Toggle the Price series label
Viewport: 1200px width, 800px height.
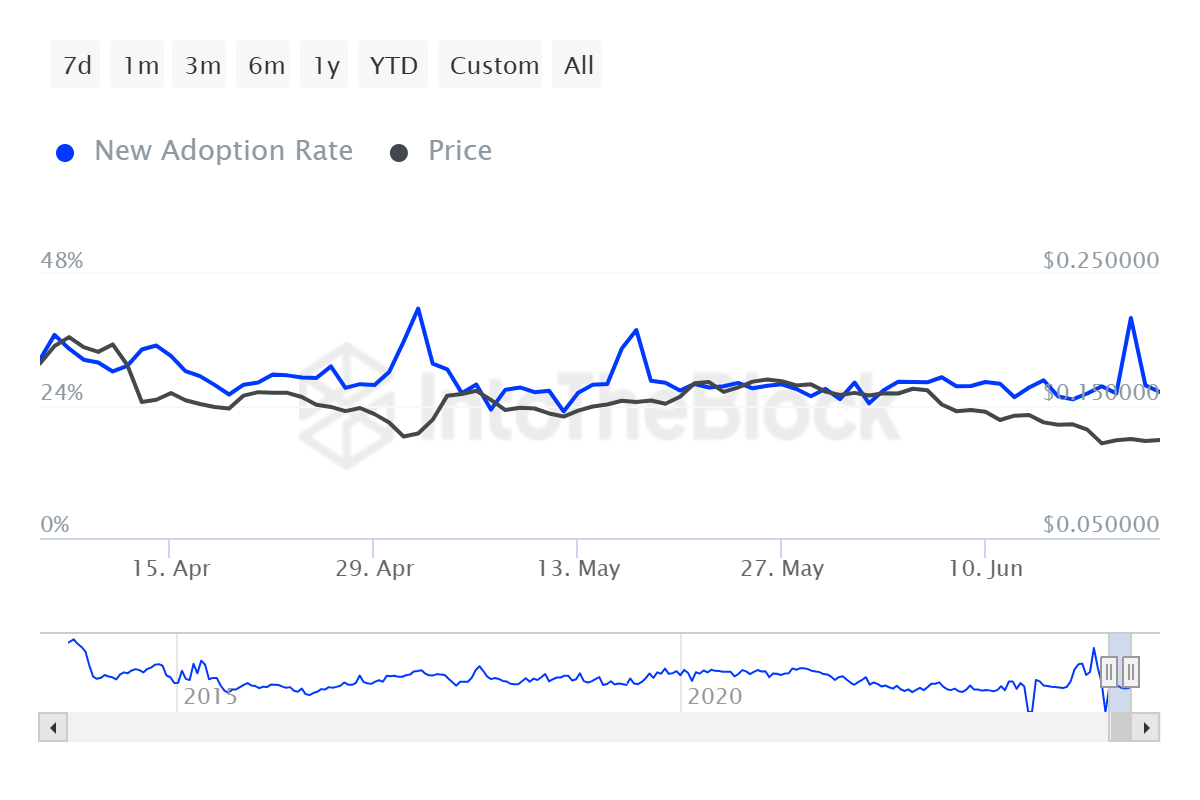[x=460, y=151]
